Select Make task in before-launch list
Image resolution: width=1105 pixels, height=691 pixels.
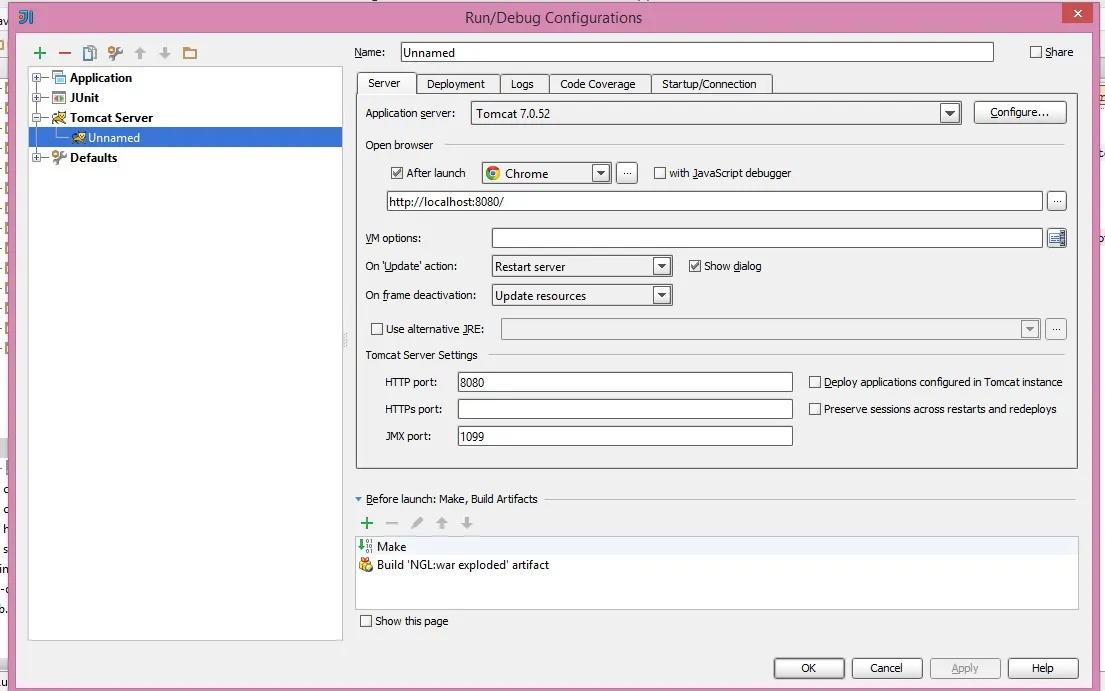pyautogui.click(x=717, y=547)
